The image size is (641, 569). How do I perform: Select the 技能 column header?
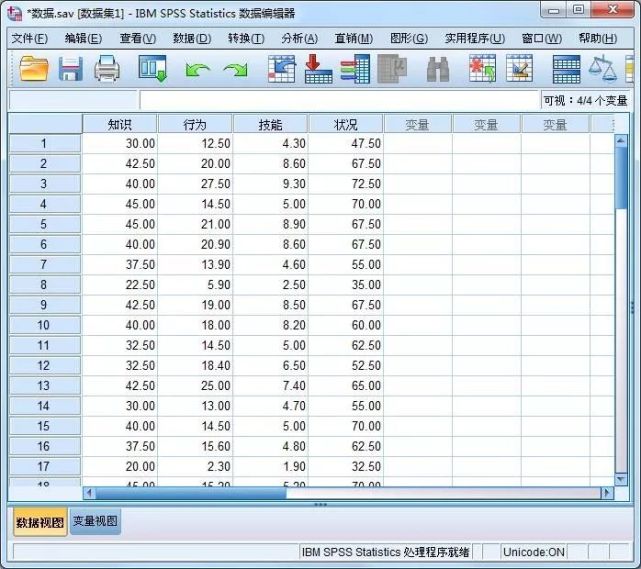(x=270, y=124)
